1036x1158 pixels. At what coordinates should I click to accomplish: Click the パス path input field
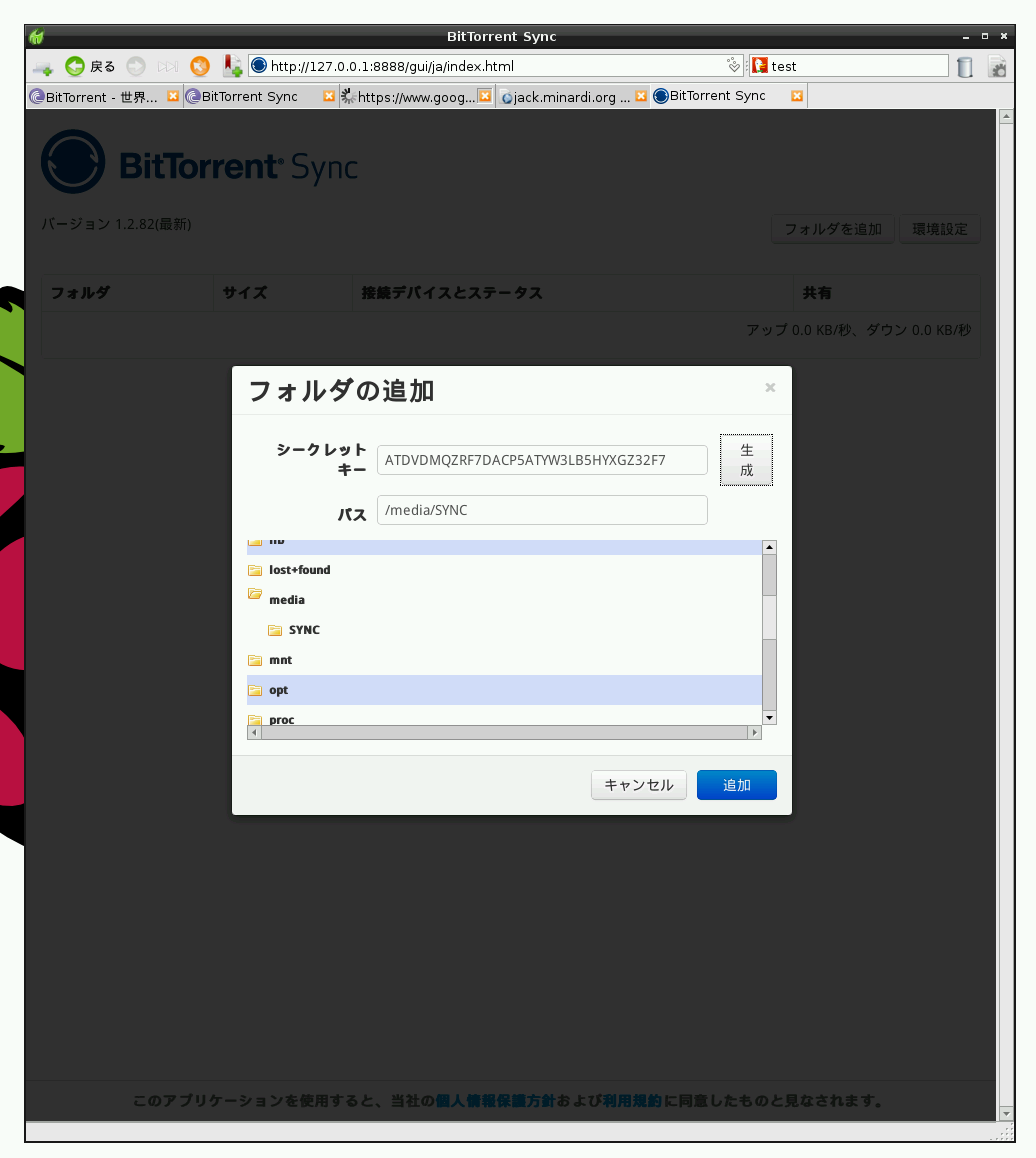pyautogui.click(x=542, y=510)
